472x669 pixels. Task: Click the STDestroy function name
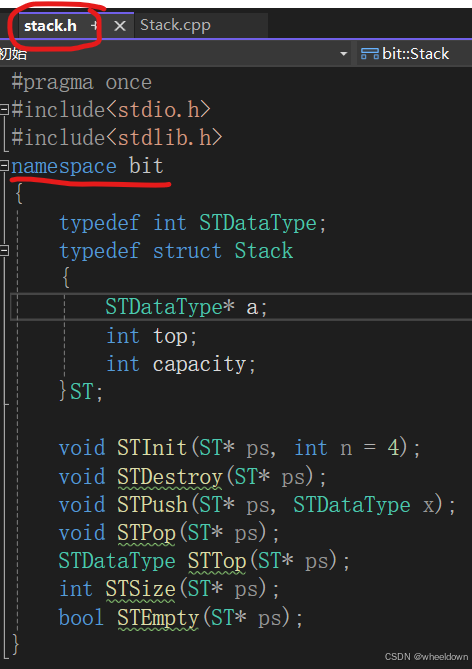[x=170, y=477]
